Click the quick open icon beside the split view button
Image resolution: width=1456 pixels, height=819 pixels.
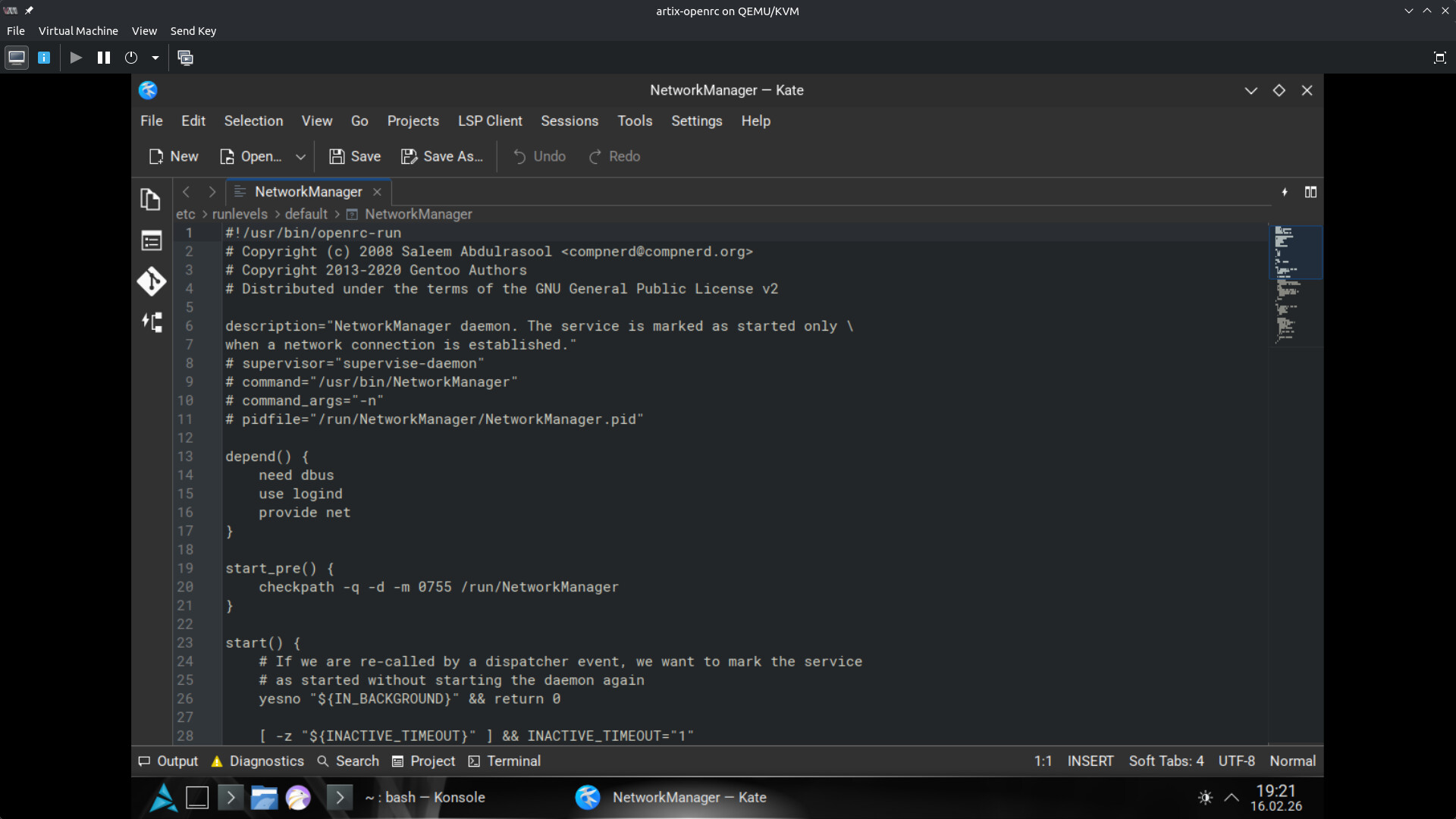click(1285, 192)
